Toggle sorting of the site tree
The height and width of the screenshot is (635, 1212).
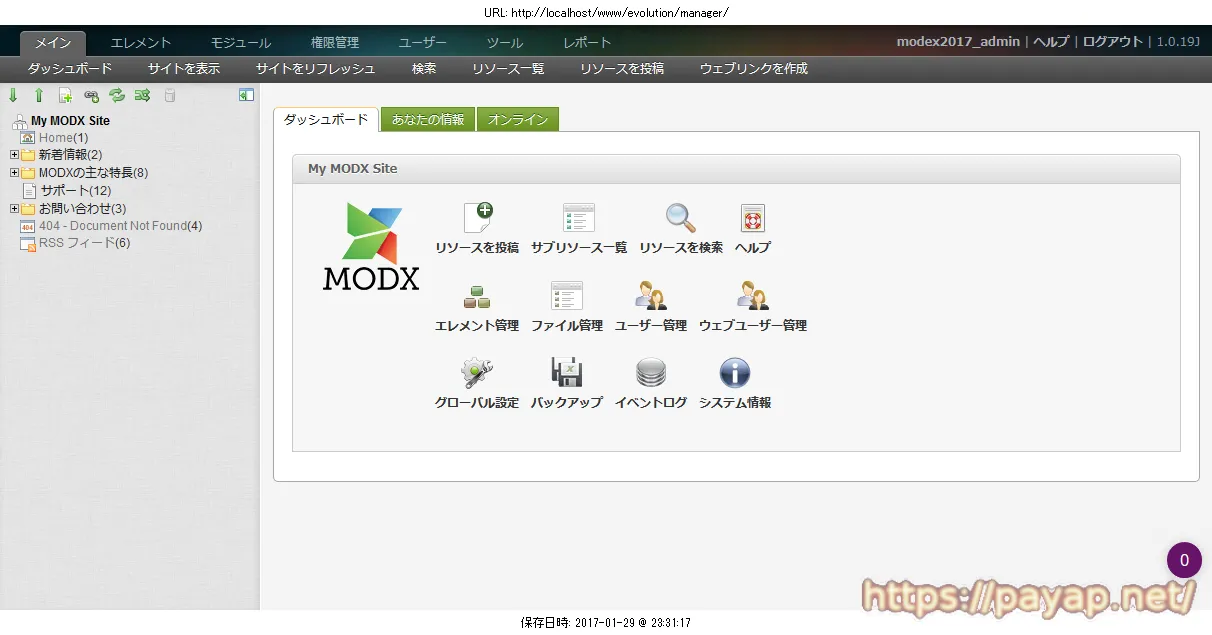click(142, 95)
